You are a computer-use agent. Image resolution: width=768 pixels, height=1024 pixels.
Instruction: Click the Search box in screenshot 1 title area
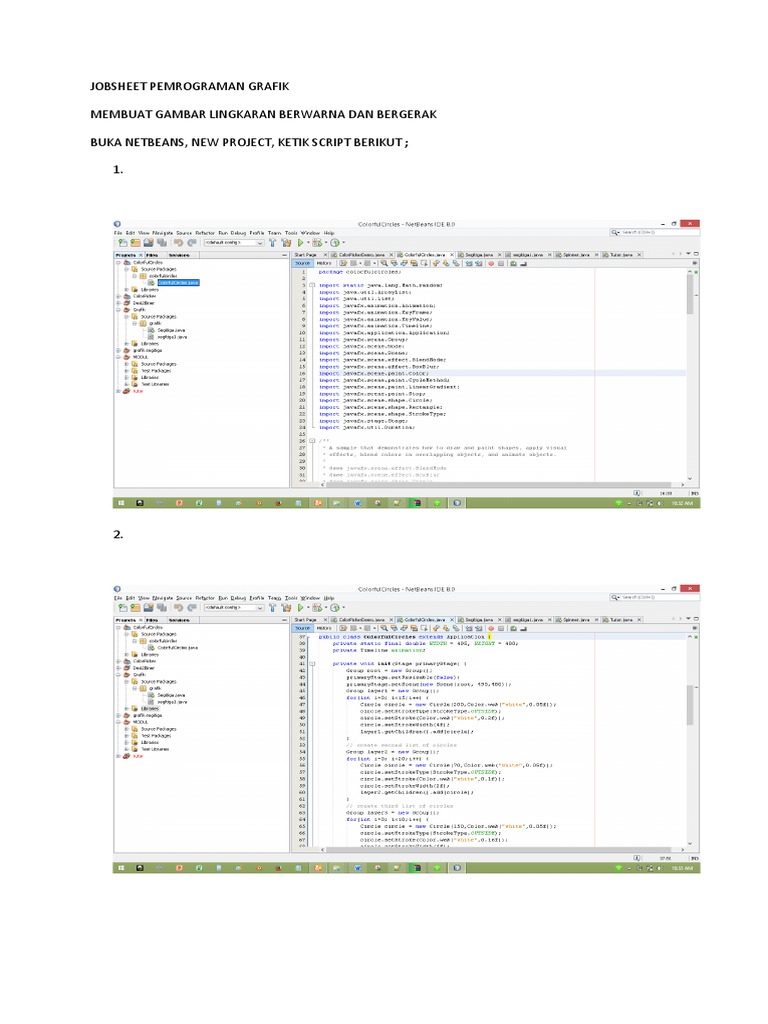point(650,232)
